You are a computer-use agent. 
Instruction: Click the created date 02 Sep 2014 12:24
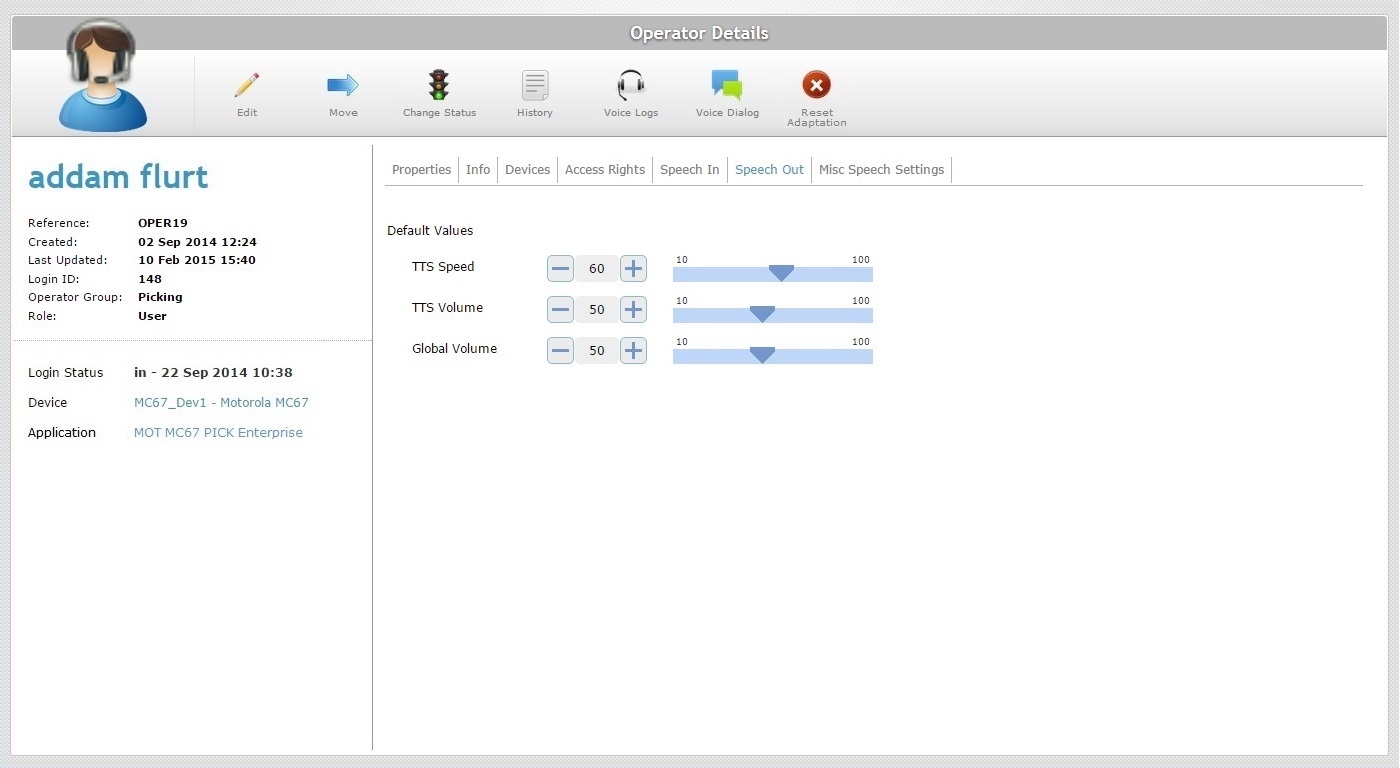pos(197,242)
